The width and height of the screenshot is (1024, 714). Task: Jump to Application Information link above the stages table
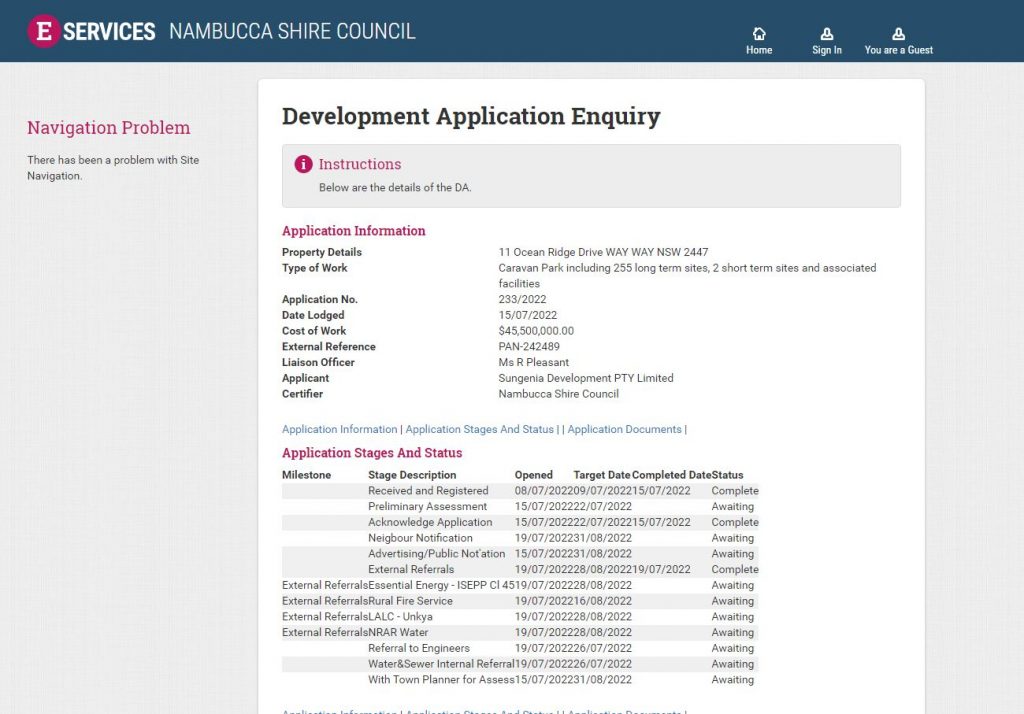coord(340,429)
